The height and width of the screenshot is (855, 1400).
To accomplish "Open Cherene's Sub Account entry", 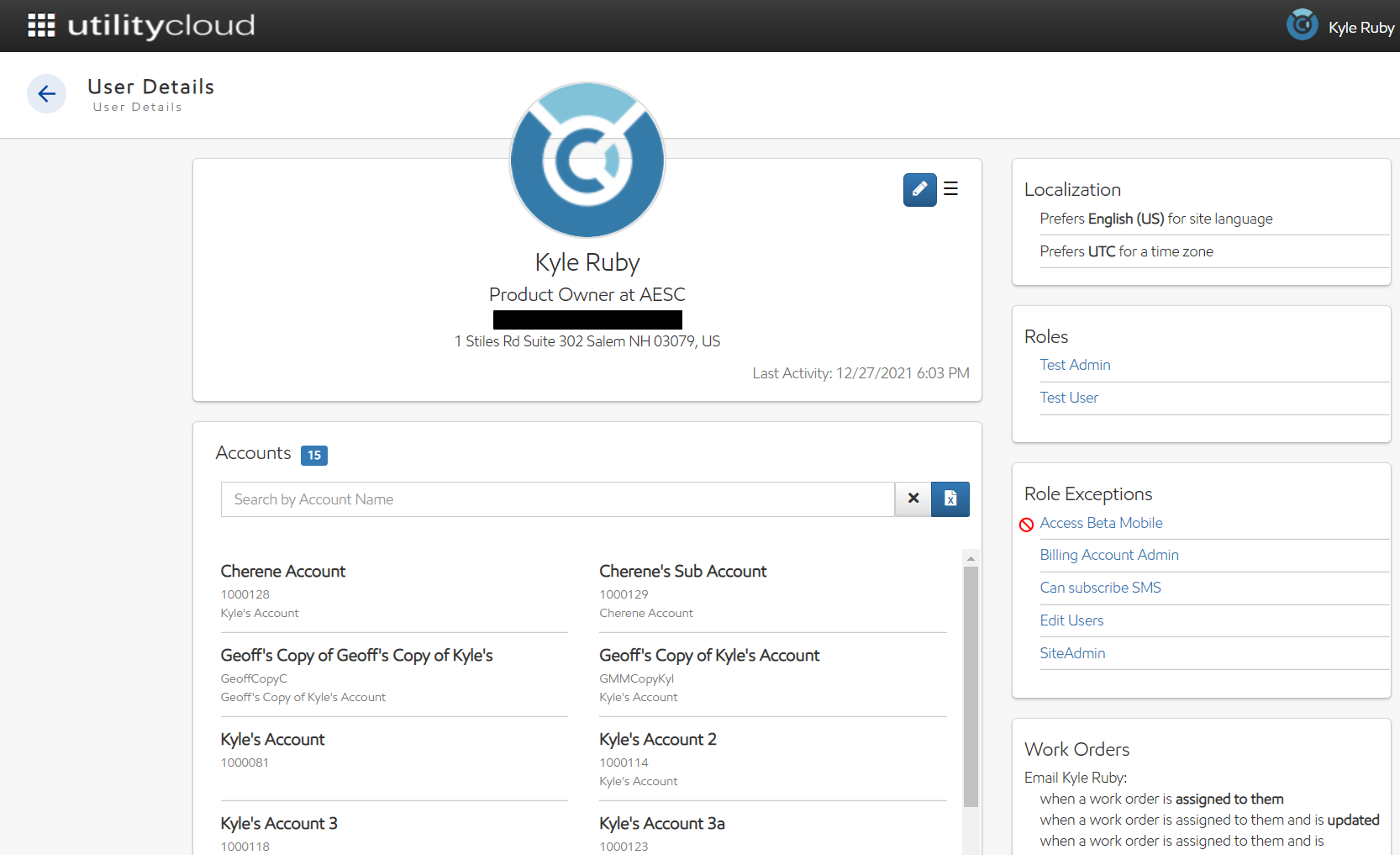I will point(682,572).
